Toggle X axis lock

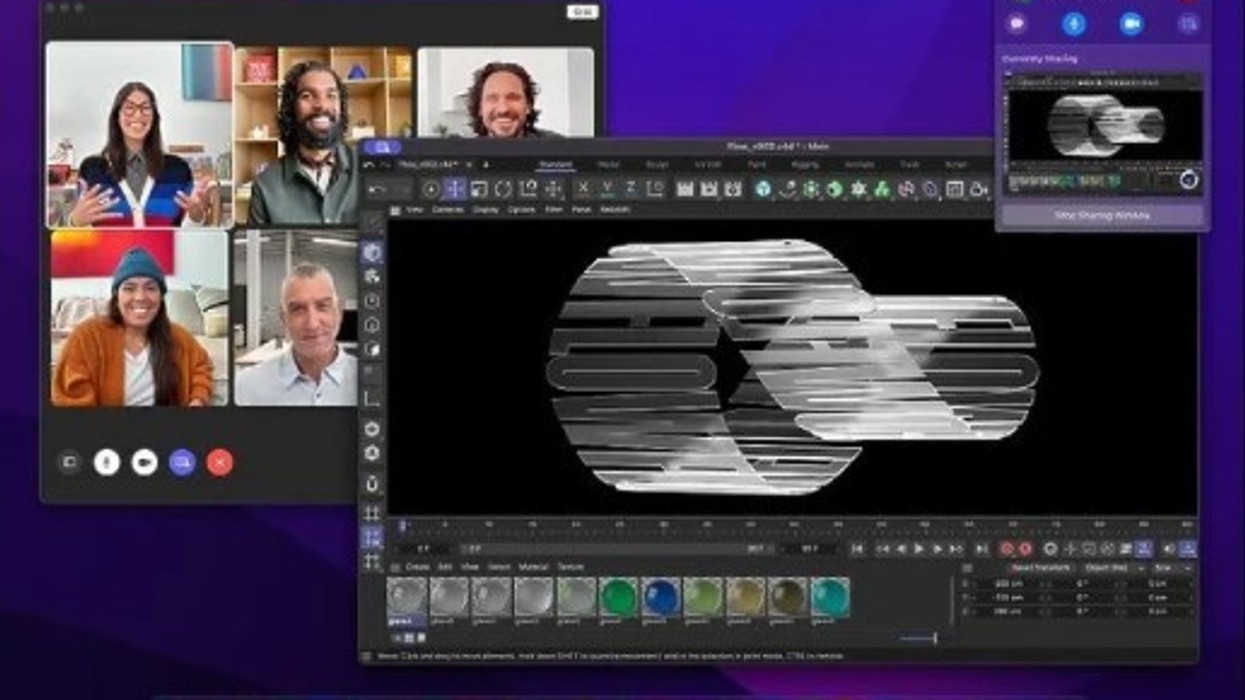pos(583,189)
